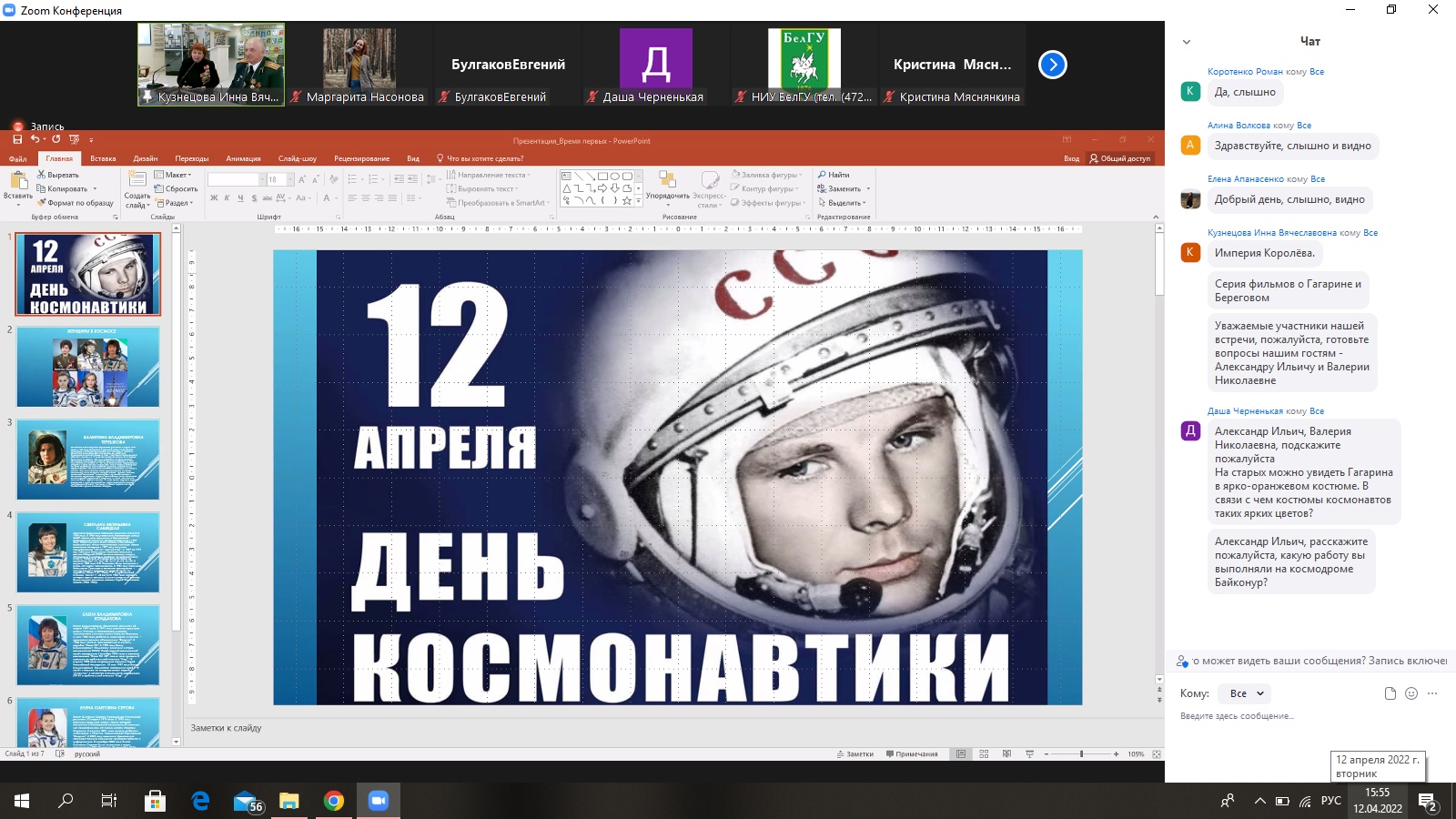Select the oval shape in shapes gallery
Screen dimensions: 1456x819
[x=614, y=176]
